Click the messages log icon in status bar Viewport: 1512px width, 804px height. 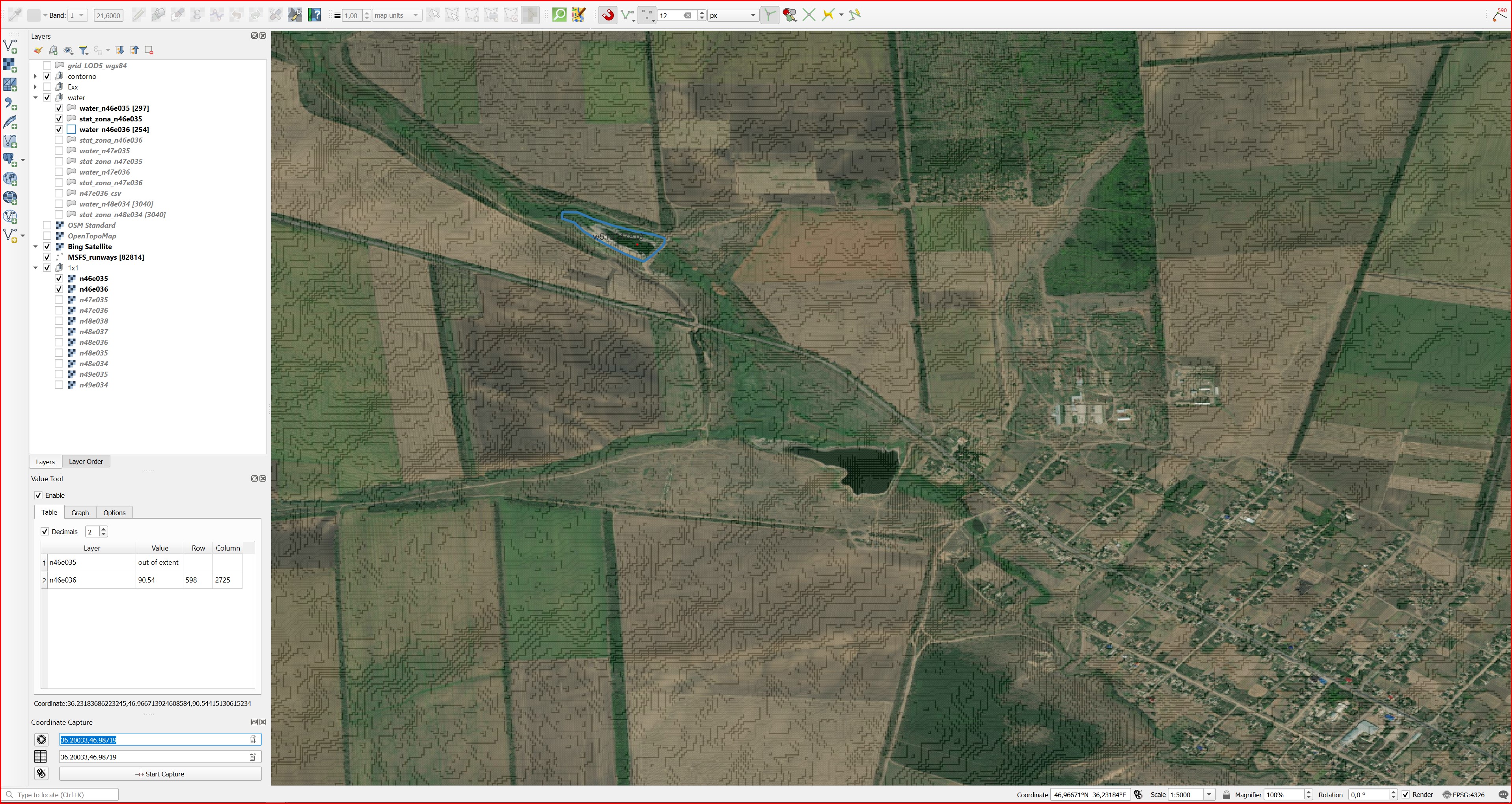coord(1503,795)
